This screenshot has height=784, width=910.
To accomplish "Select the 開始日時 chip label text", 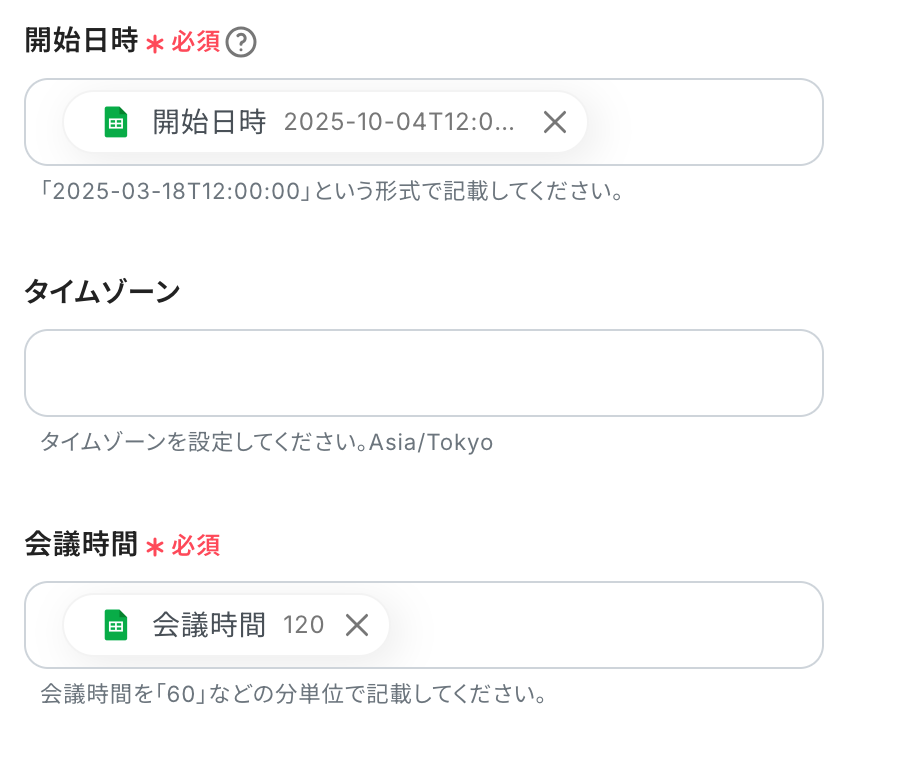I will point(209,122).
